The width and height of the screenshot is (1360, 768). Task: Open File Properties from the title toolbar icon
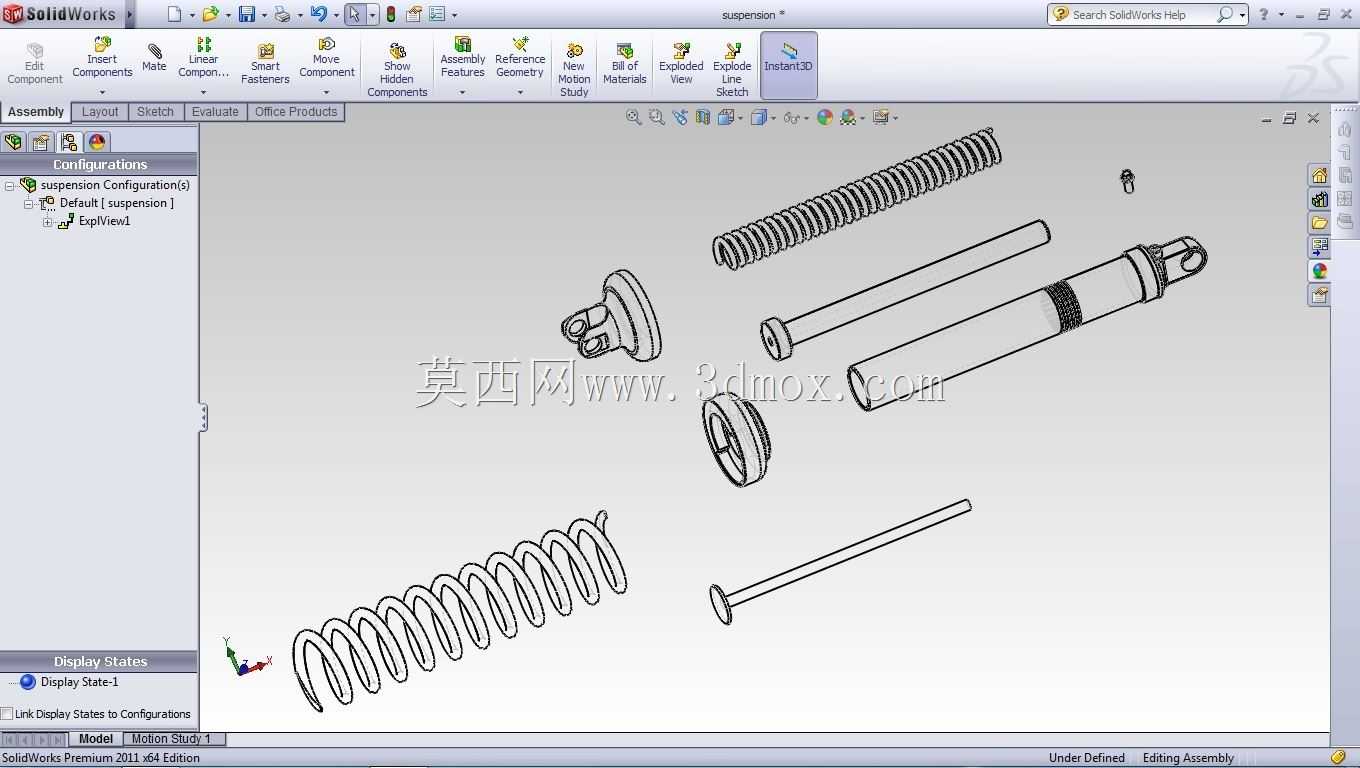click(x=413, y=14)
